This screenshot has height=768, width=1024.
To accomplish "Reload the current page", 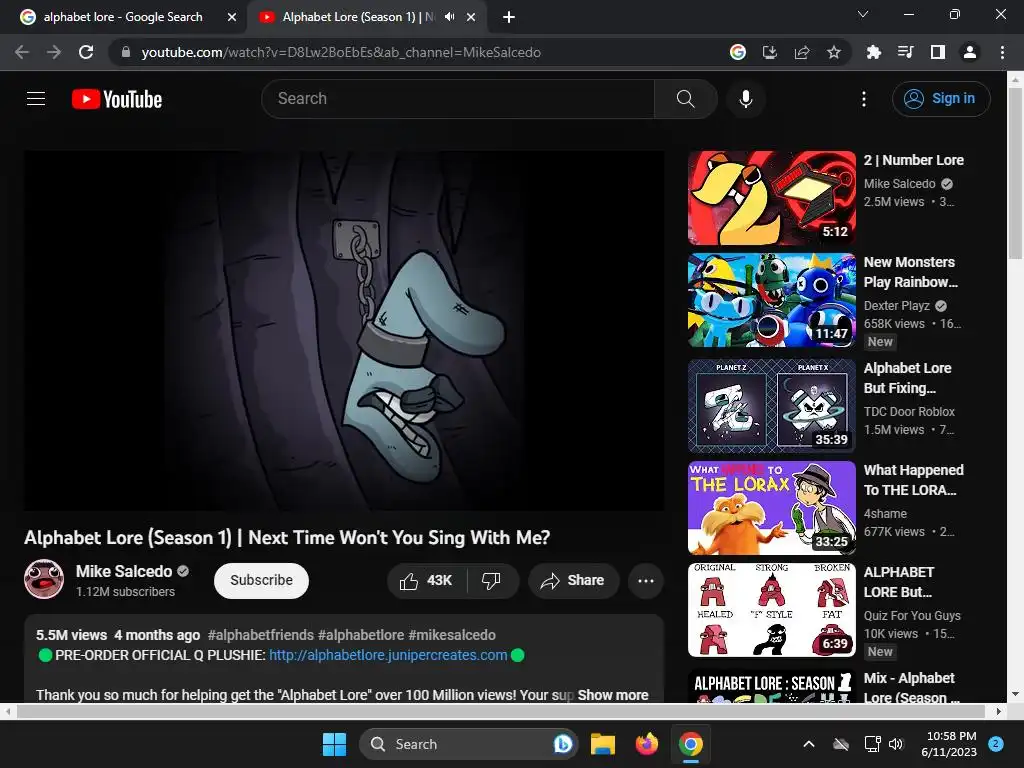I will 86,52.
